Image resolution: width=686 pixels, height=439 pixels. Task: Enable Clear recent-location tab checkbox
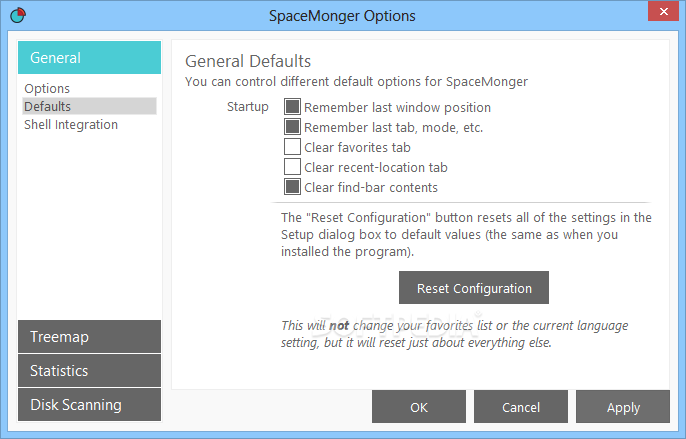(x=292, y=167)
